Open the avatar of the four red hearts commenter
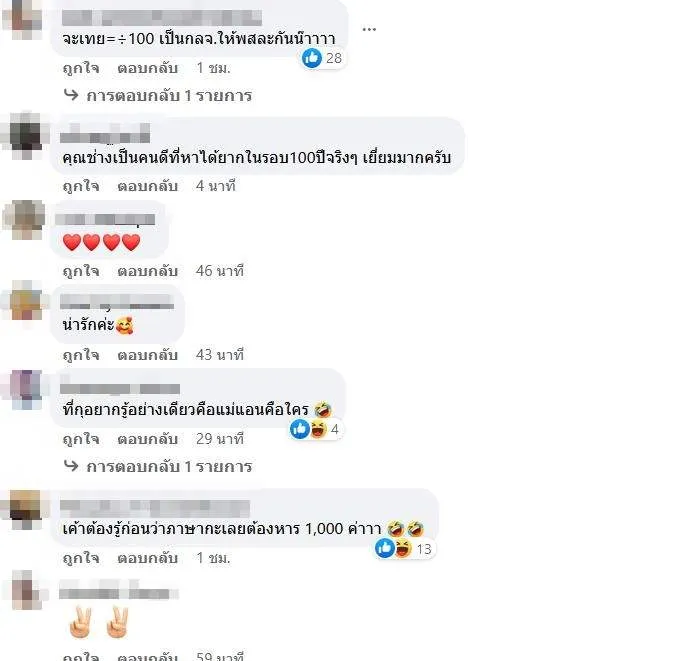 tap(25, 220)
